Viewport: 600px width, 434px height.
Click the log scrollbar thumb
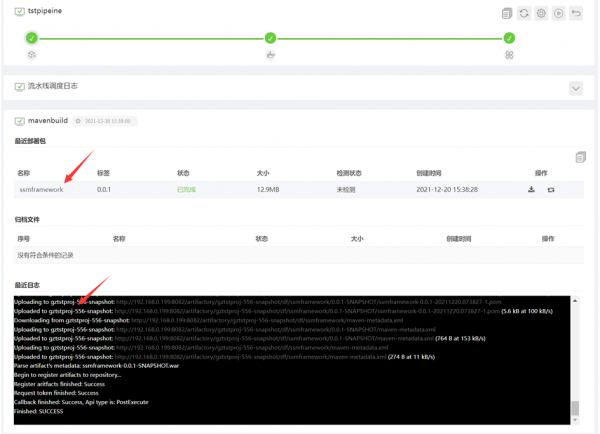pyautogui.click(x=575, y=408)
